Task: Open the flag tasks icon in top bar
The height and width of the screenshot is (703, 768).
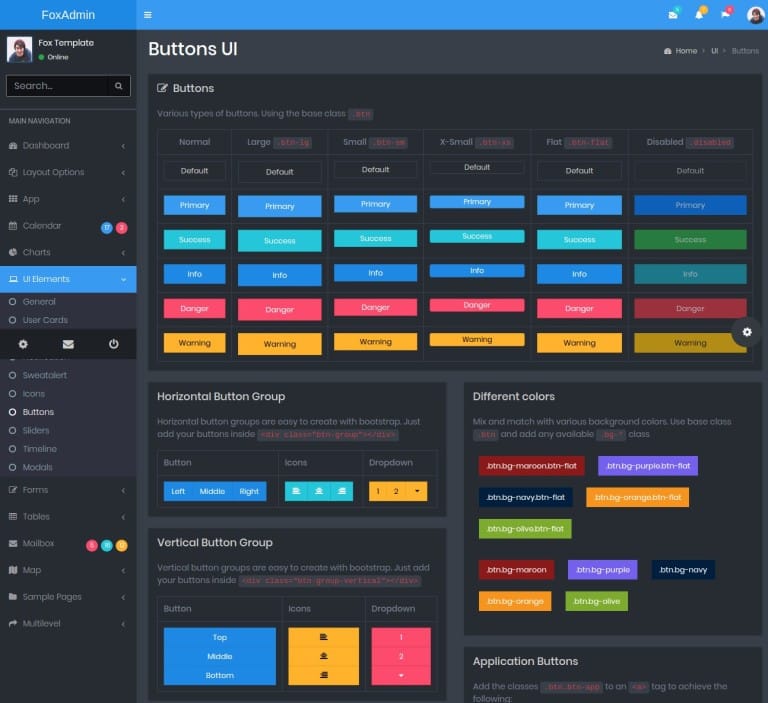Action: (725, 15)
